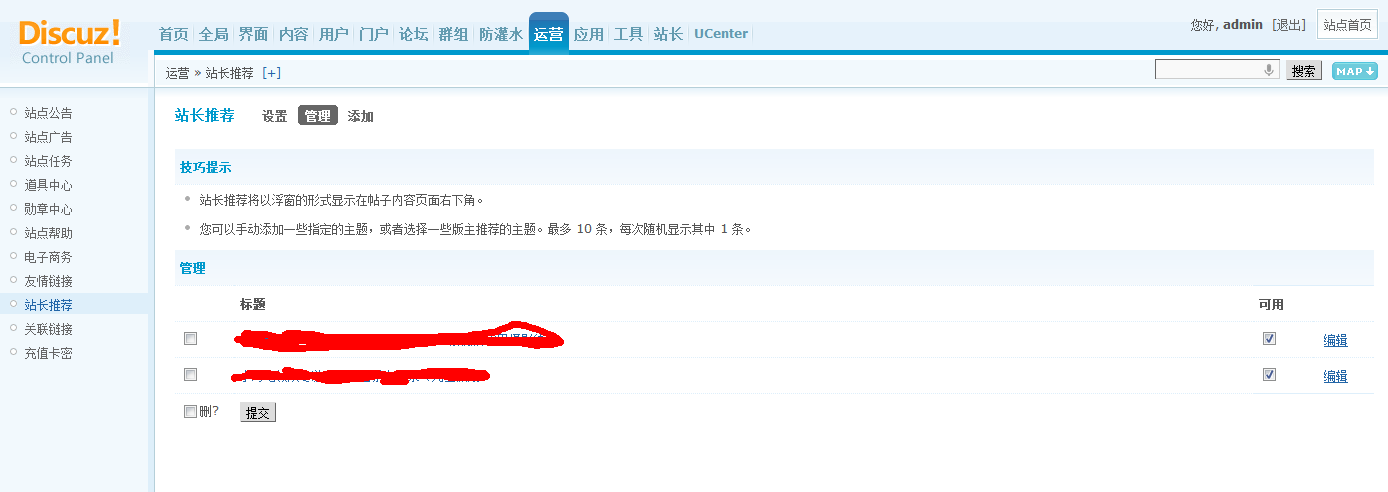
Task: Open 应用 in top navigation
Action: point(588,34)
